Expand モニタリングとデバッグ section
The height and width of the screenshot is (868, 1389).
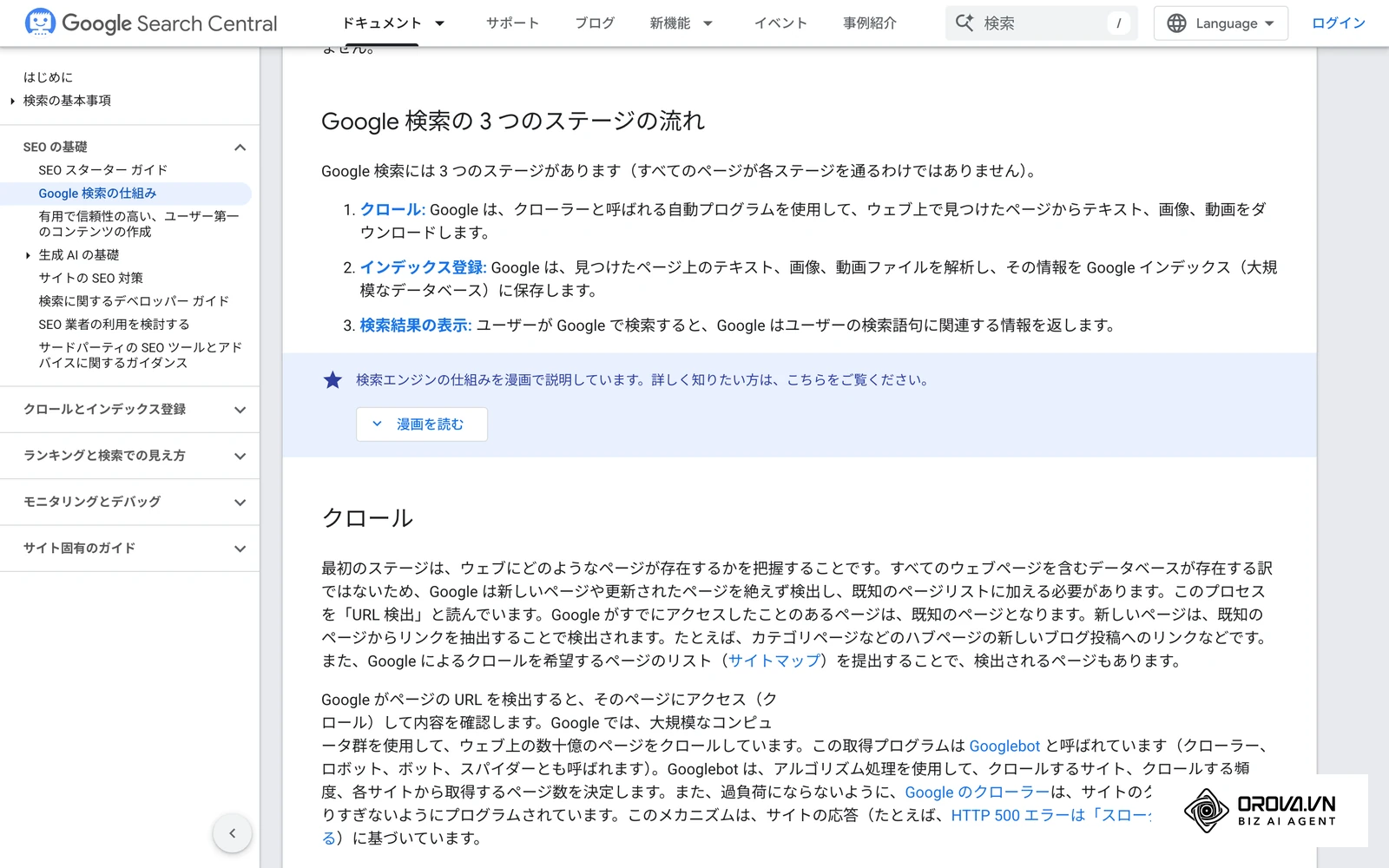[x=240, y=502]
